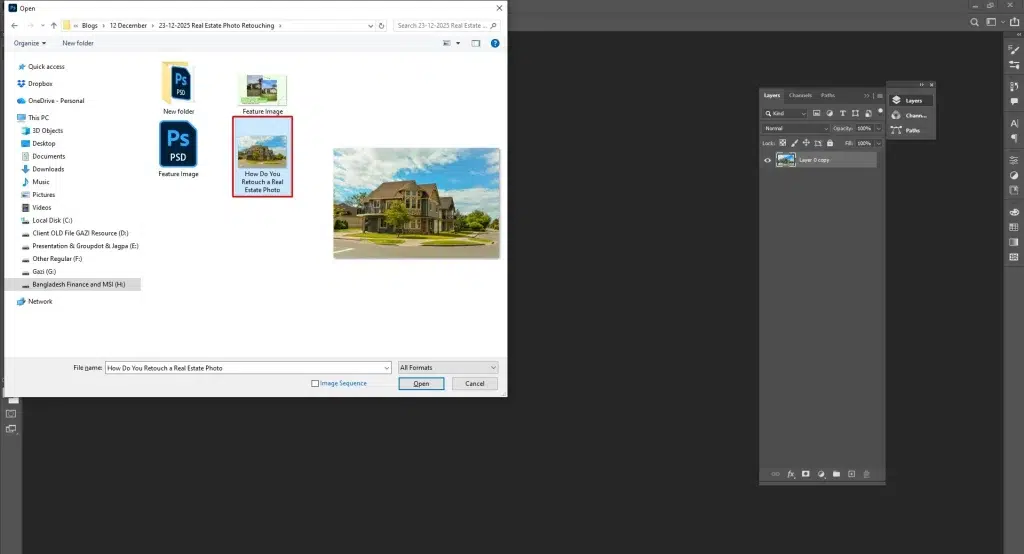Switch to the Paths tab
Image resolution: width=1024 pixels, height=554 pixels.
click(827, 95)
